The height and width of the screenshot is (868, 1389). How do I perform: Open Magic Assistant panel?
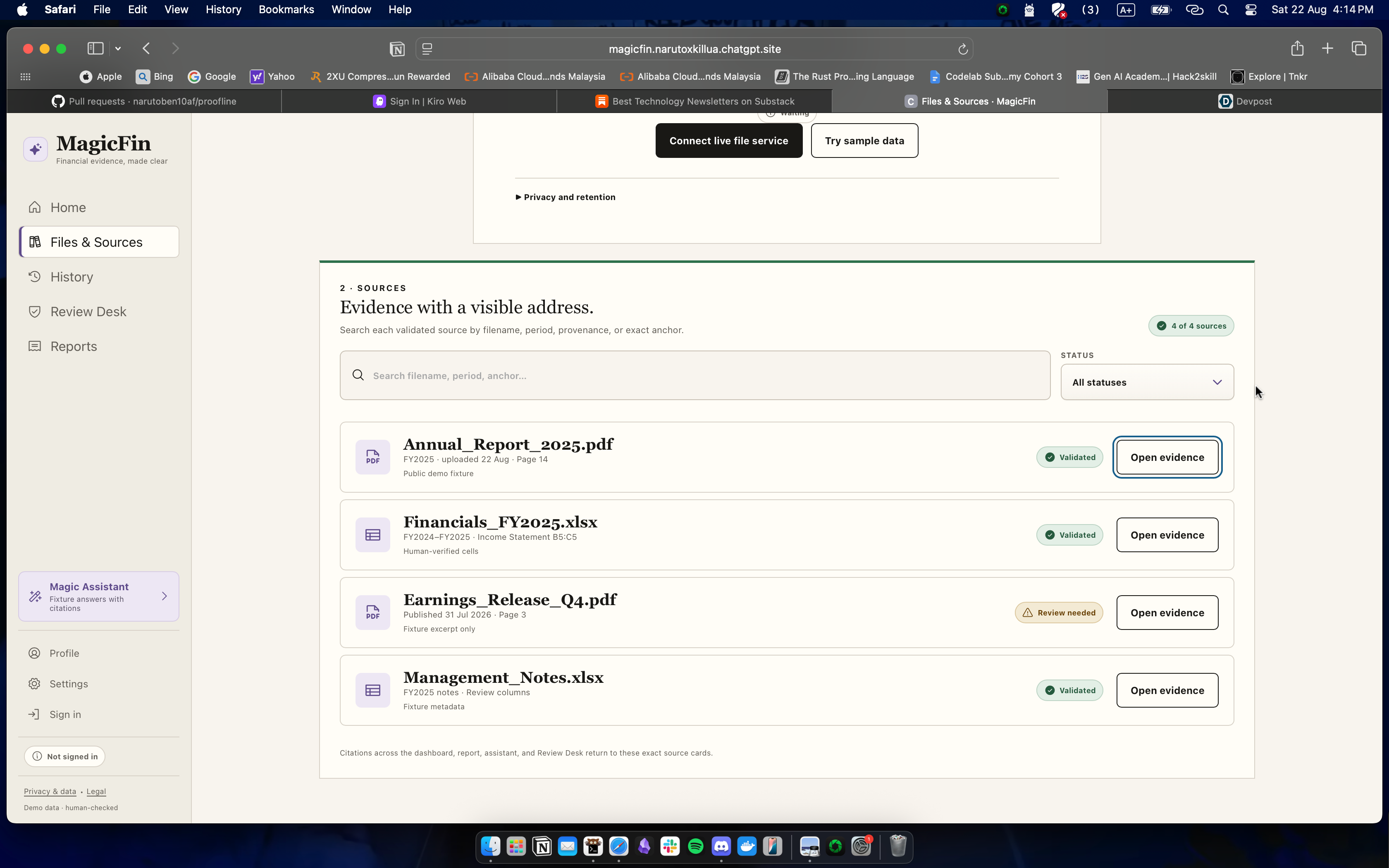click(99, 596)
